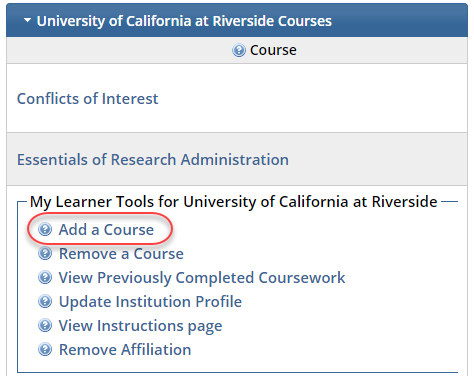Click the University of California at Riverside Courses title
The width and height of the screenshot is (474, 380).
(x=184, y=21)
